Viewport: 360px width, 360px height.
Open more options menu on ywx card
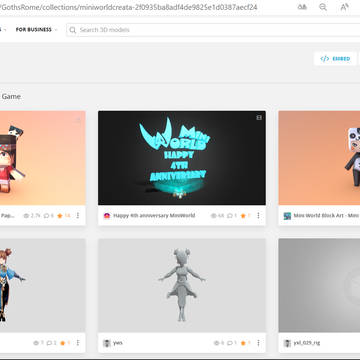click(258, 343)
